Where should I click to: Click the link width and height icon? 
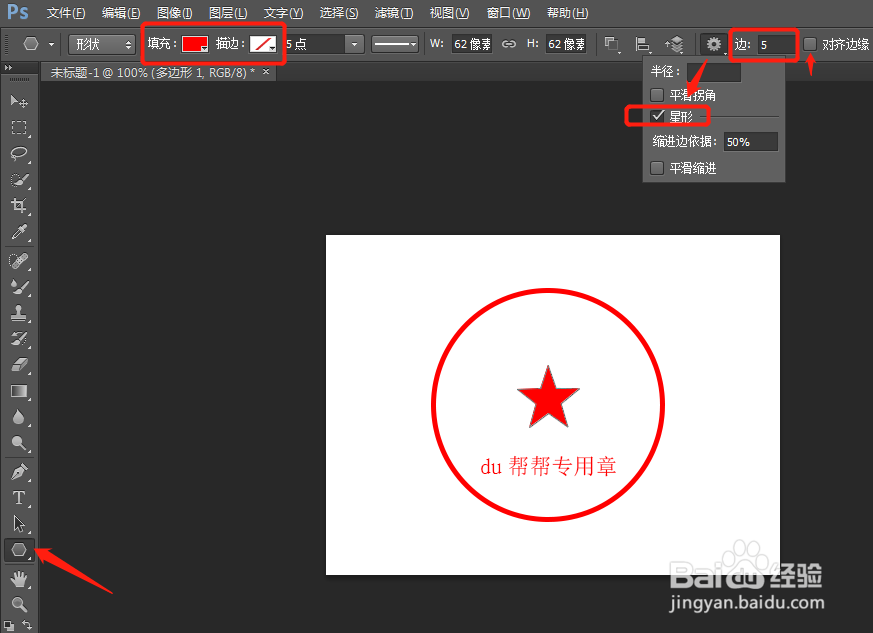[x=508, y=44]
